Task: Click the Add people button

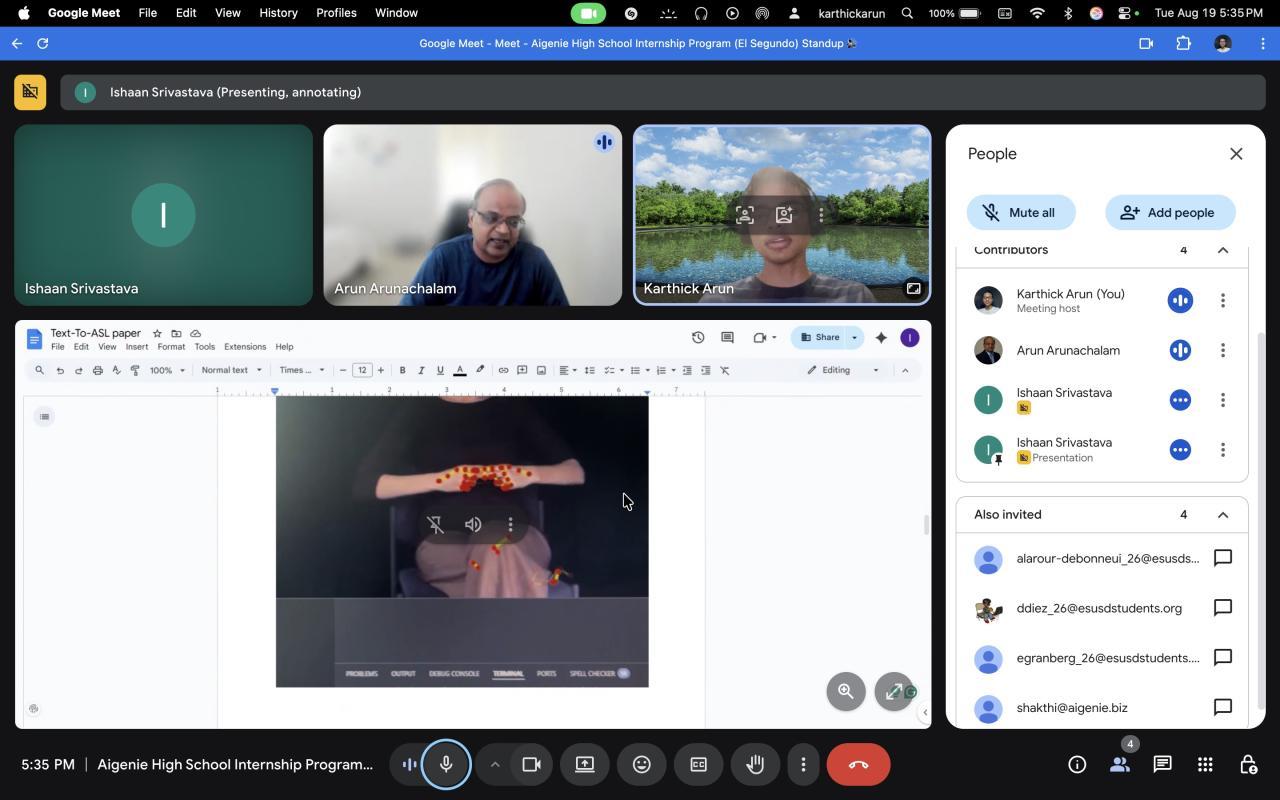Action: 1169,213
